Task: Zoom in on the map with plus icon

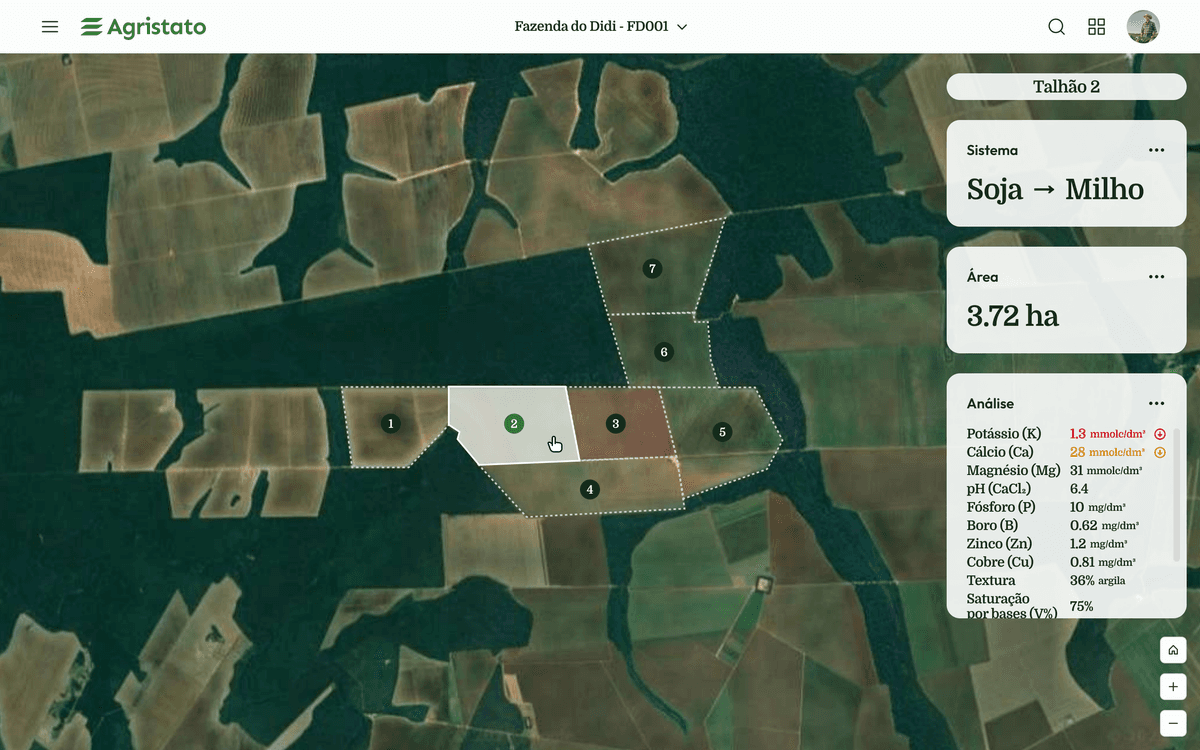Action: (1172, 687)
